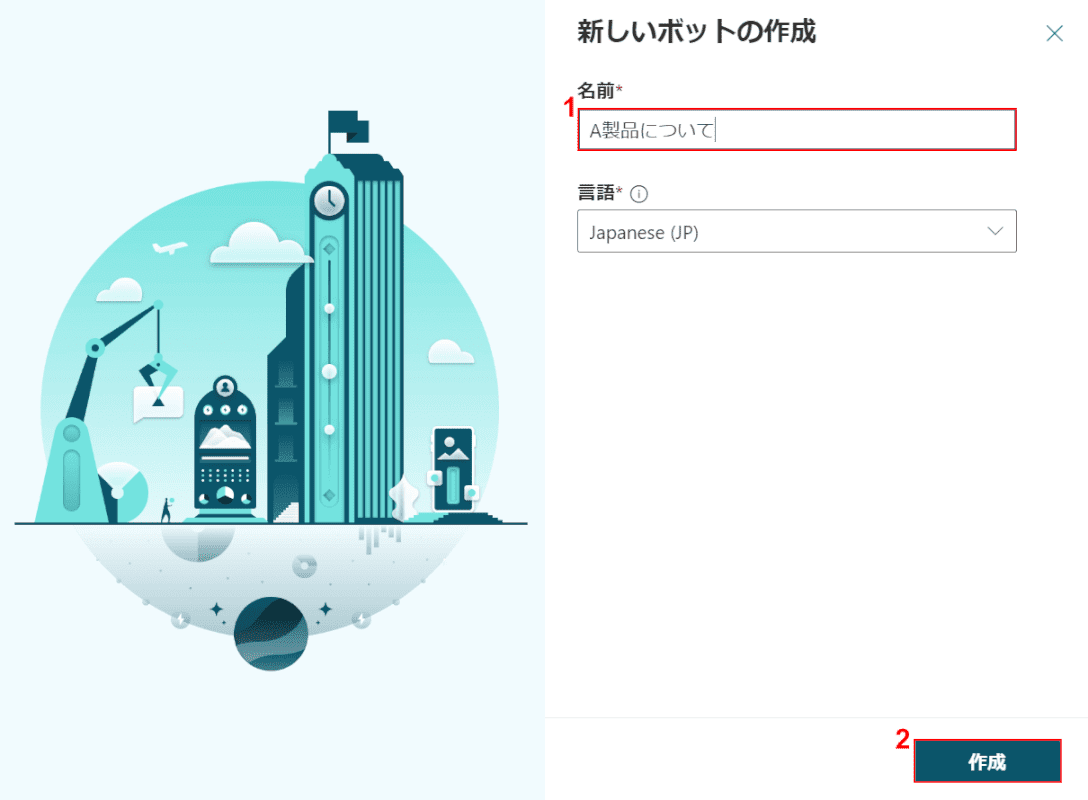
Task: Open the Japanese (JP) language combo box
Action: tap(797, 231)
